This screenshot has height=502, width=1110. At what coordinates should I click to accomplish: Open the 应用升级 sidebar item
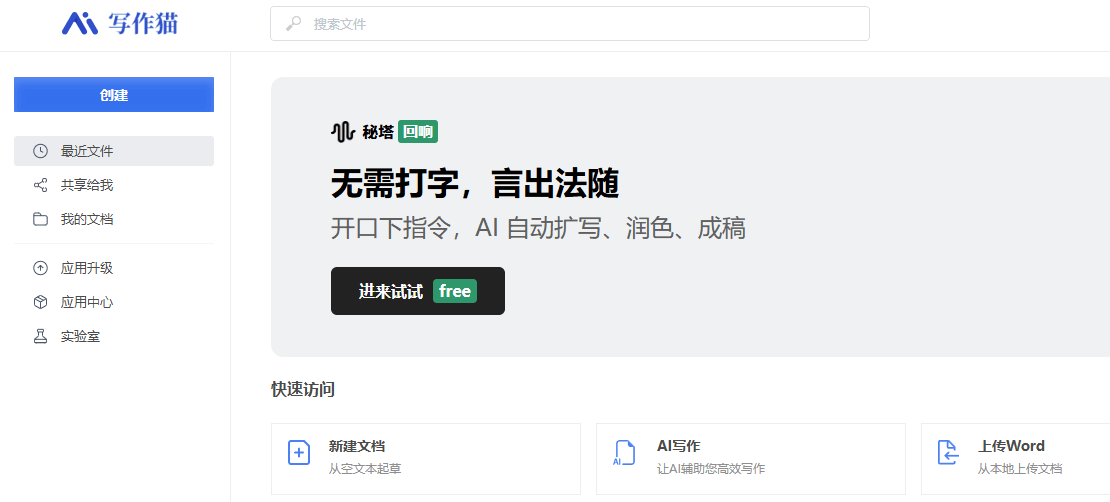114,268
